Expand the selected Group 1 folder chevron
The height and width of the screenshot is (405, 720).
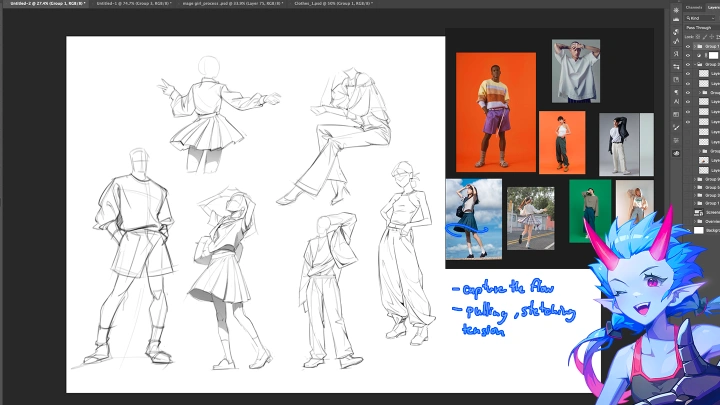pyautogui.click(x=695, y=46)
